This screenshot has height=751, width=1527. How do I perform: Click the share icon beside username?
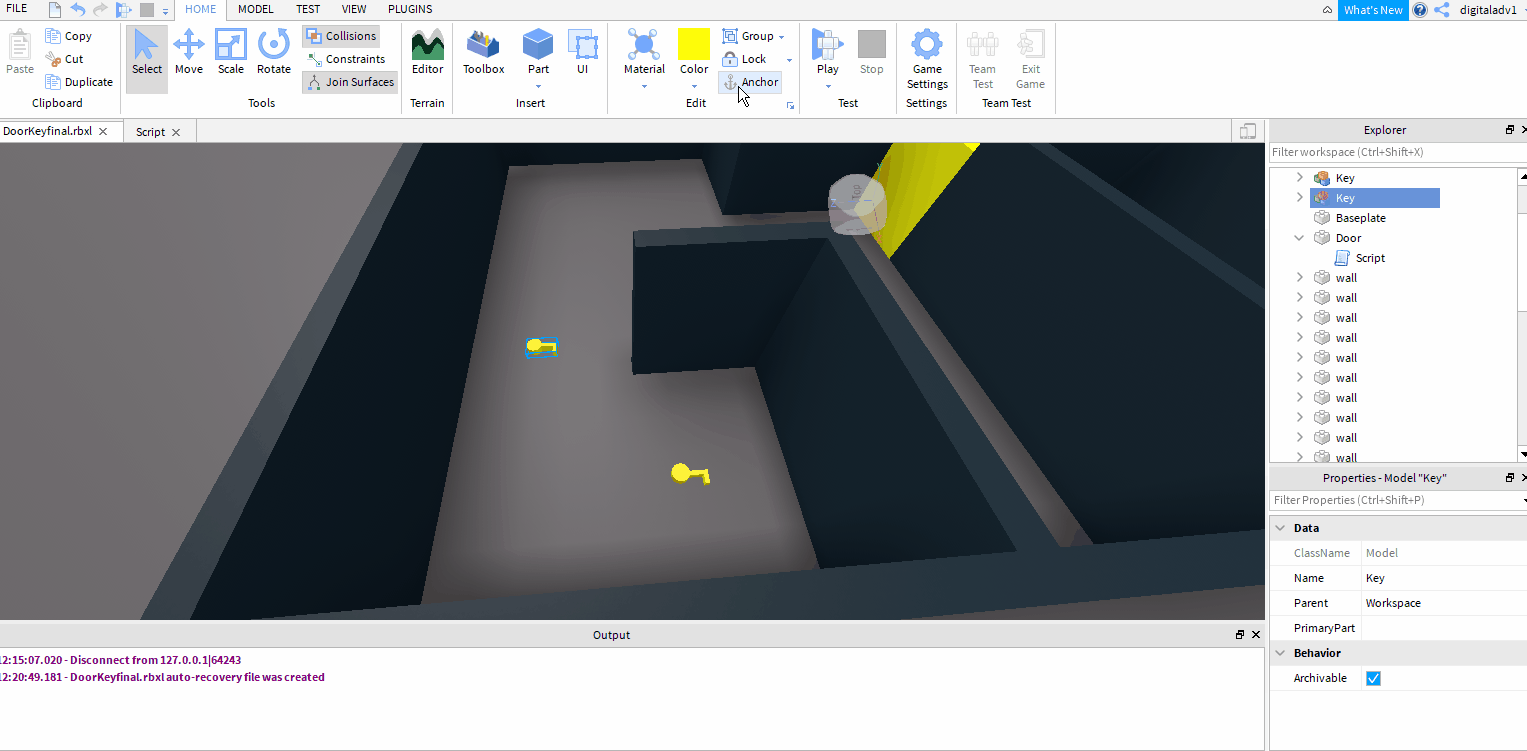tap(1442, 10)
